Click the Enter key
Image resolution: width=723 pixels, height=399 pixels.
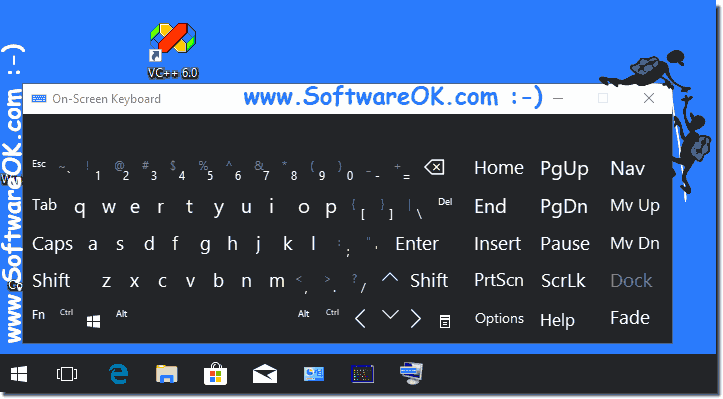pos(417,244)
